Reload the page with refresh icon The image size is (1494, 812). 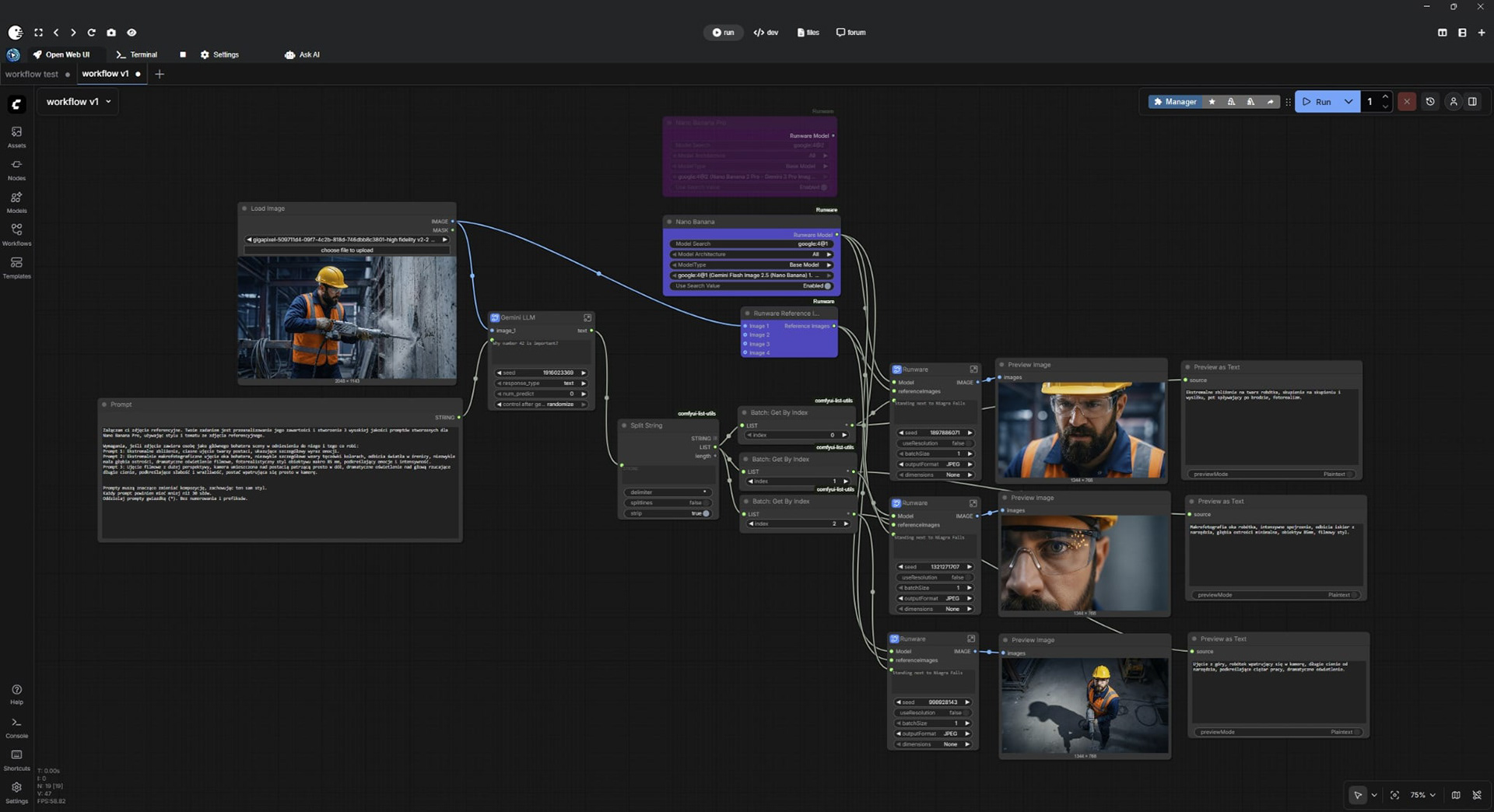91,33
